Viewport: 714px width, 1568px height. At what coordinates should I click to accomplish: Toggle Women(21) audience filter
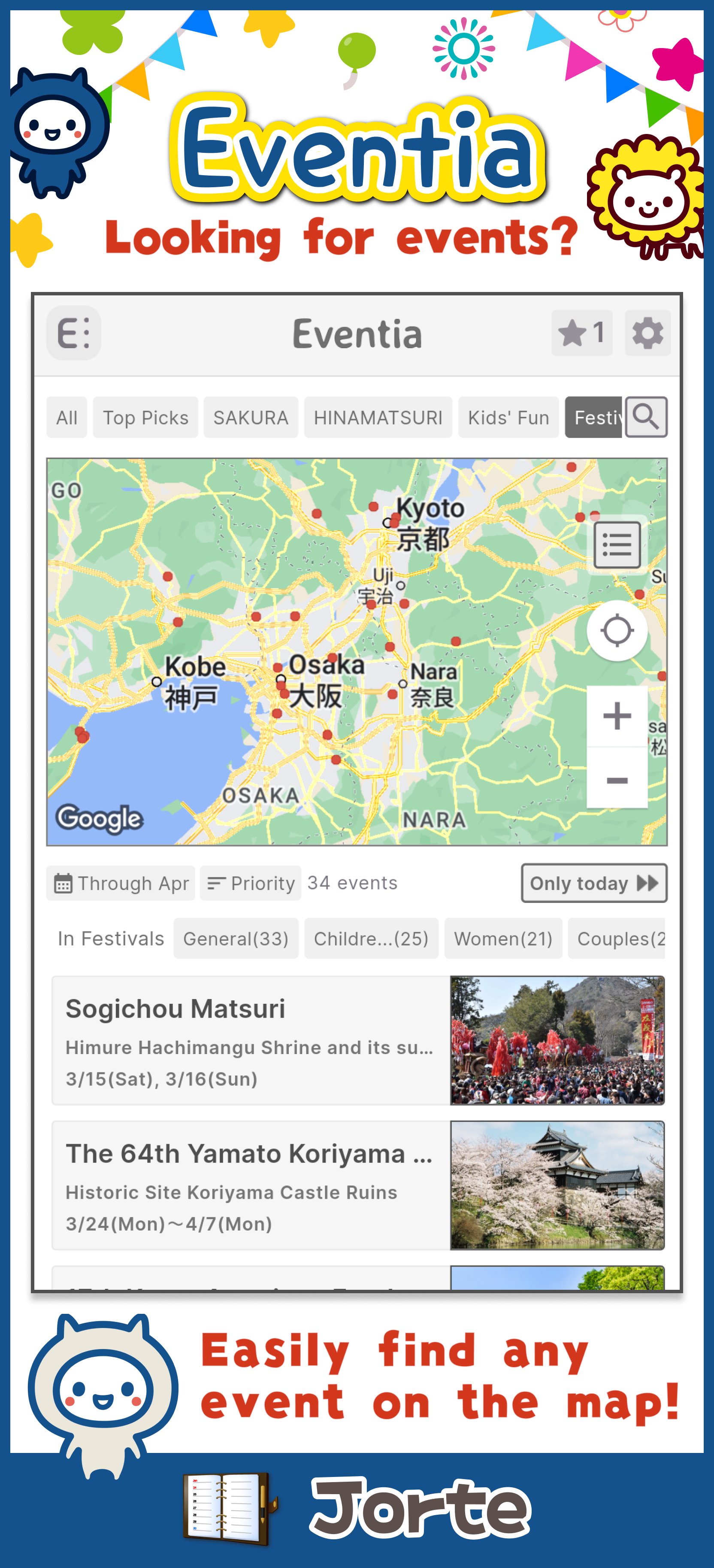coord(503,939)
